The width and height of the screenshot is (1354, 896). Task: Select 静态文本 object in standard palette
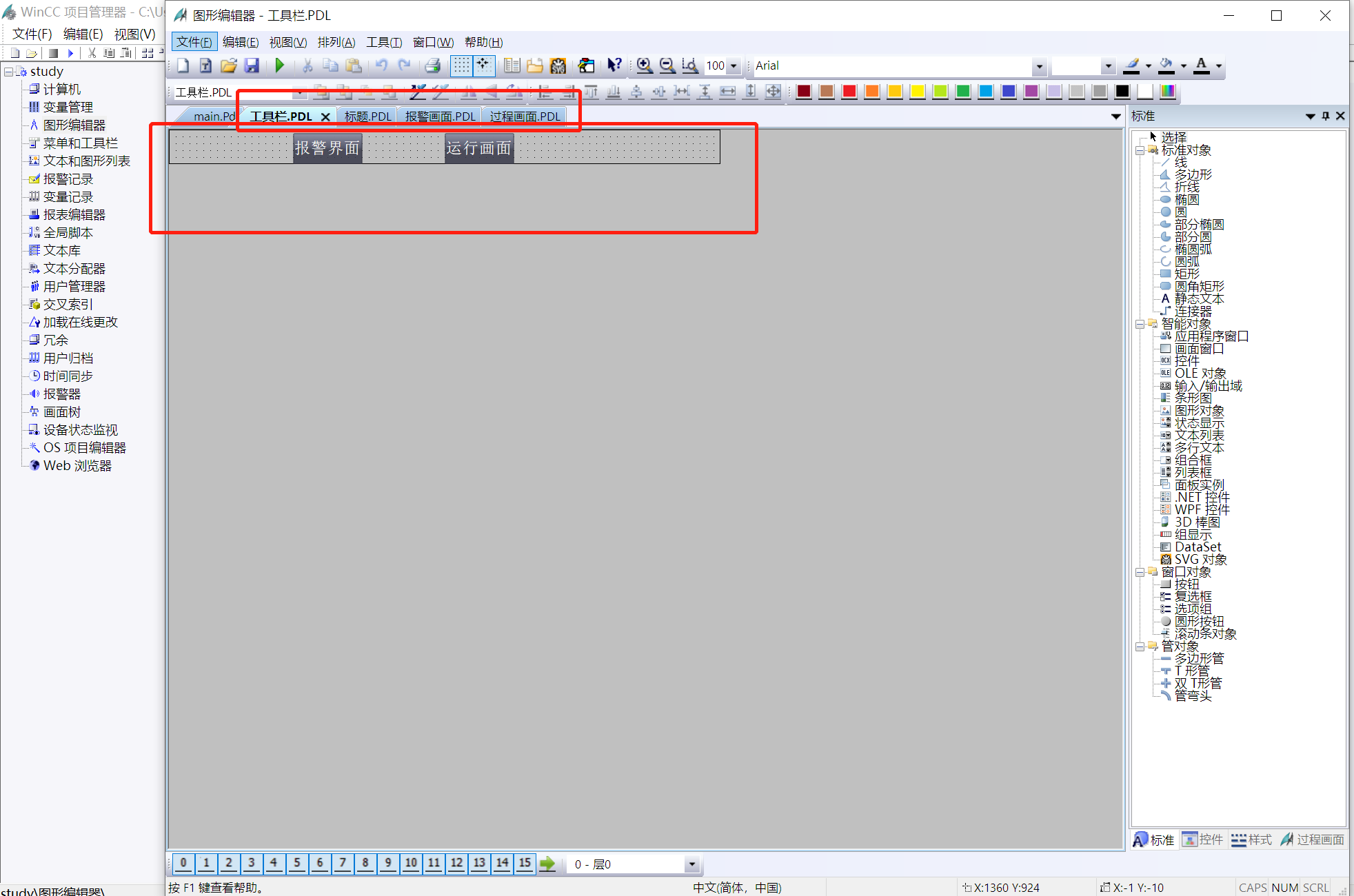[x=1199, y=299]
